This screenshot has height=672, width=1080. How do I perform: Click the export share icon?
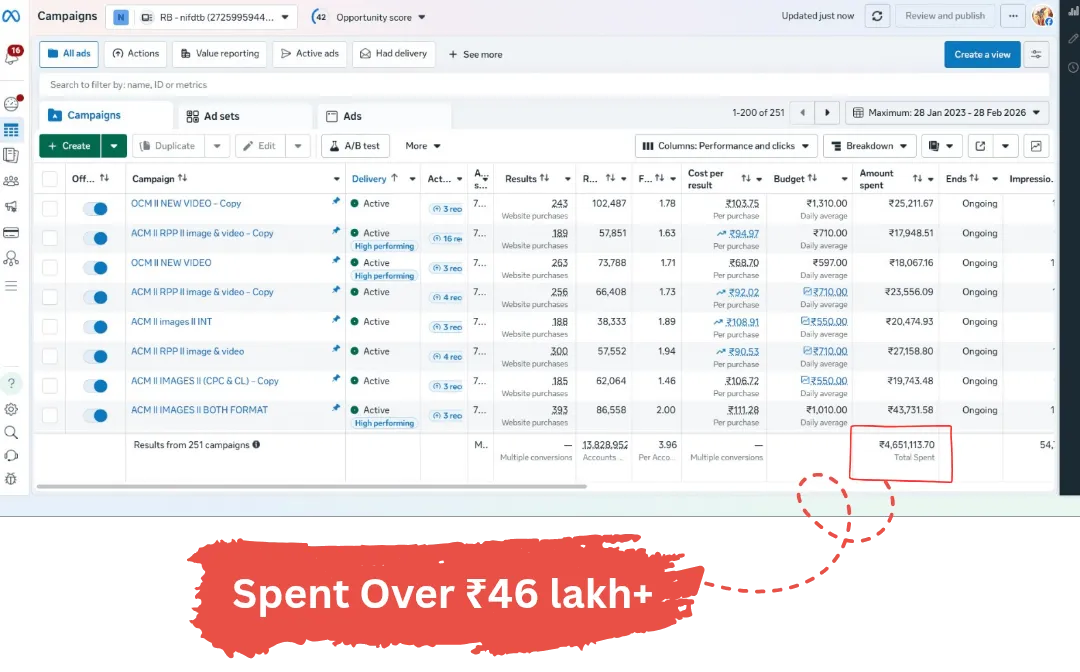click(980, 146)
